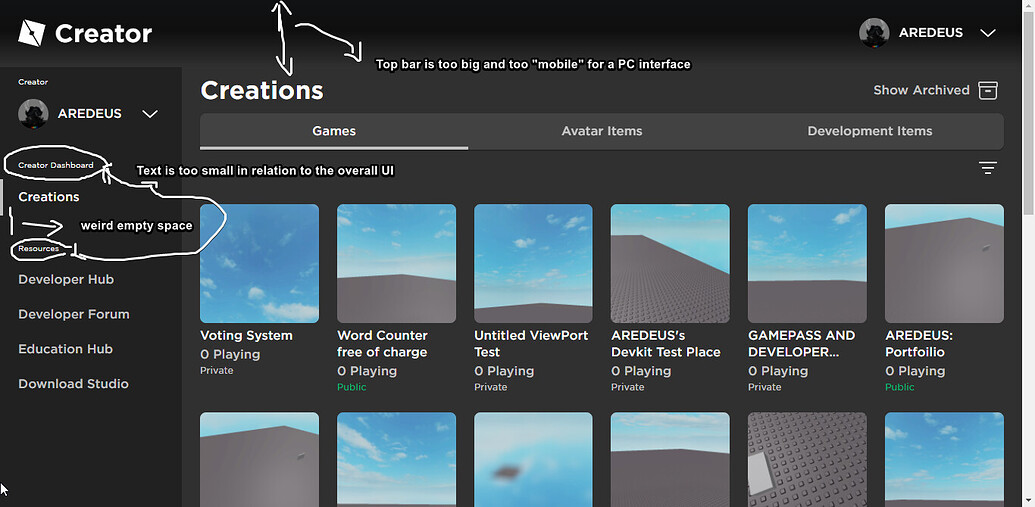
Task: Expand the top-right AREDEUS account dropdown
Action: coord(988,33)
